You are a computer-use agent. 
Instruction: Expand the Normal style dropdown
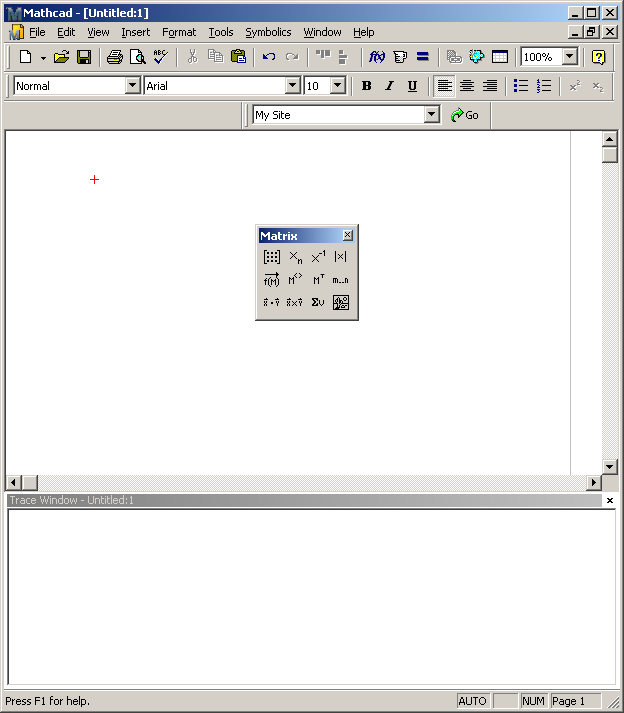pyautogui.click(x=132, y=85)
